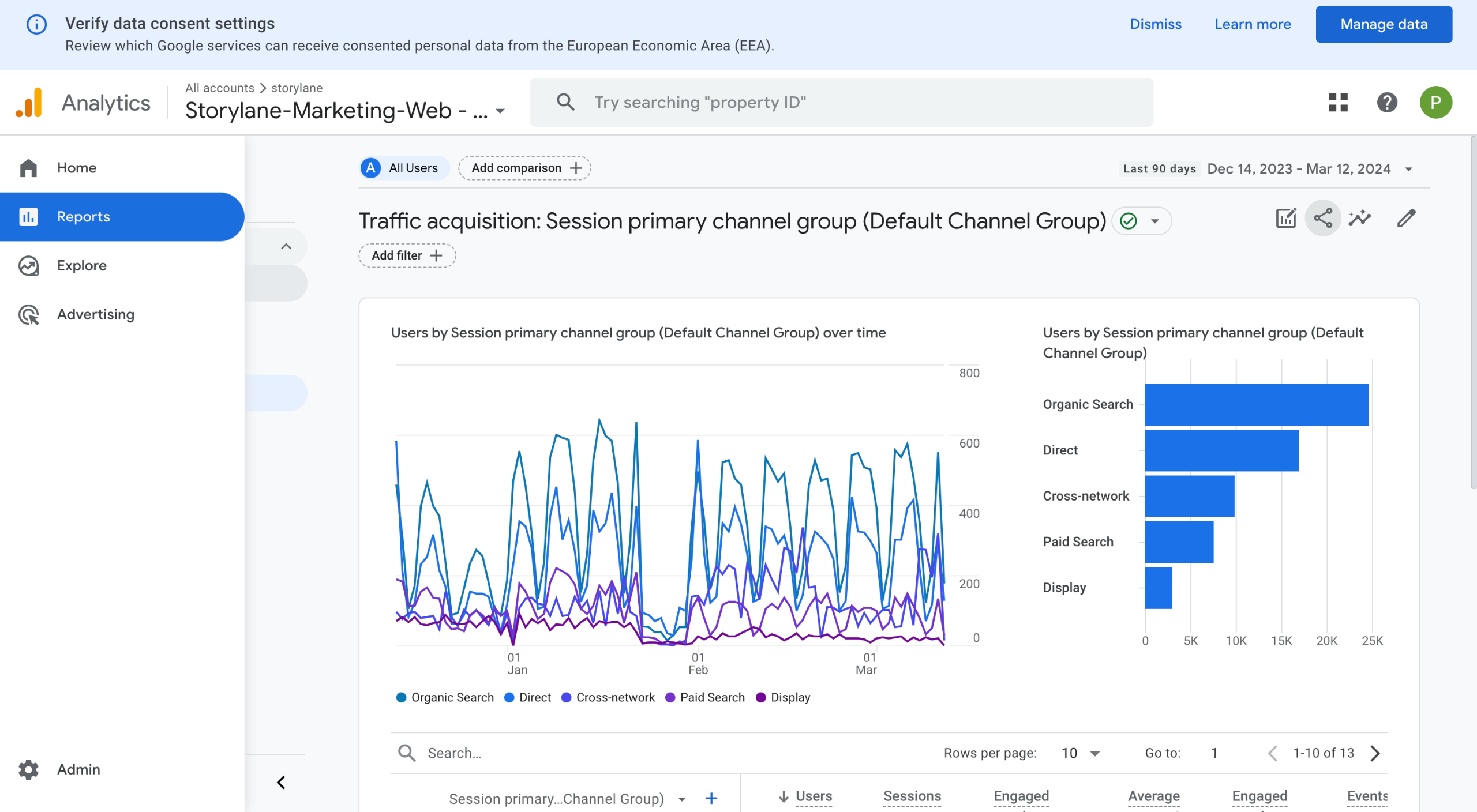Toggle Display legend series

[x=783, y=698]
